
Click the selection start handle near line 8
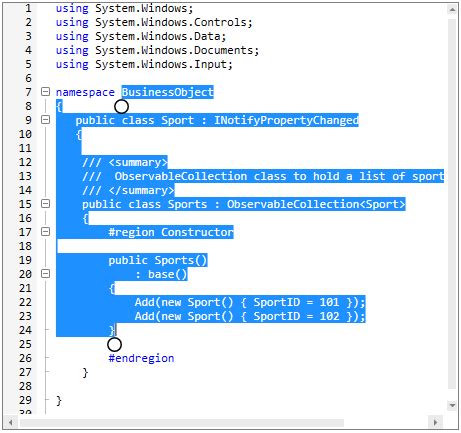pyautogui.click(x=121, y=107)
